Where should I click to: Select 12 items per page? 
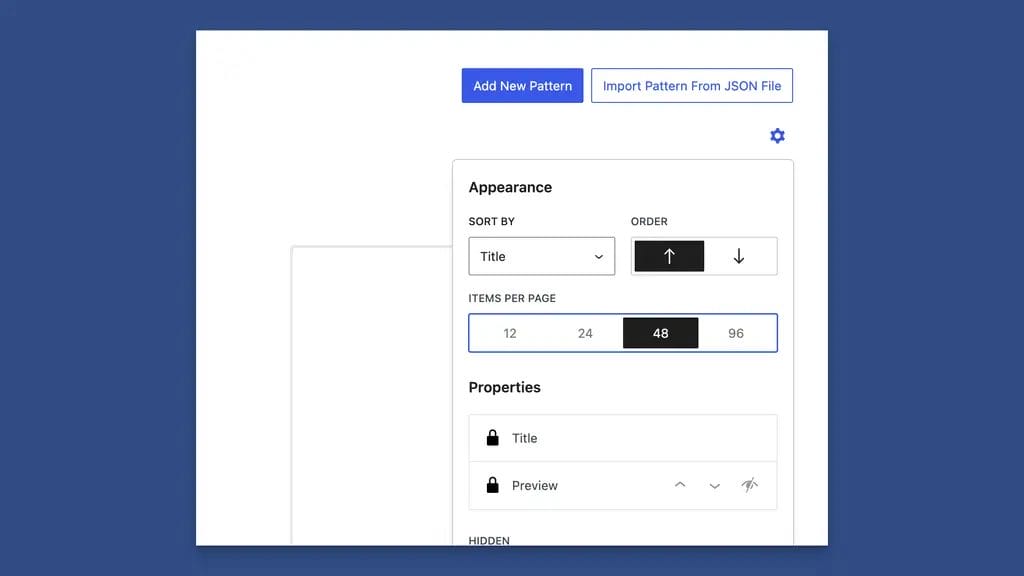[509, 333]
